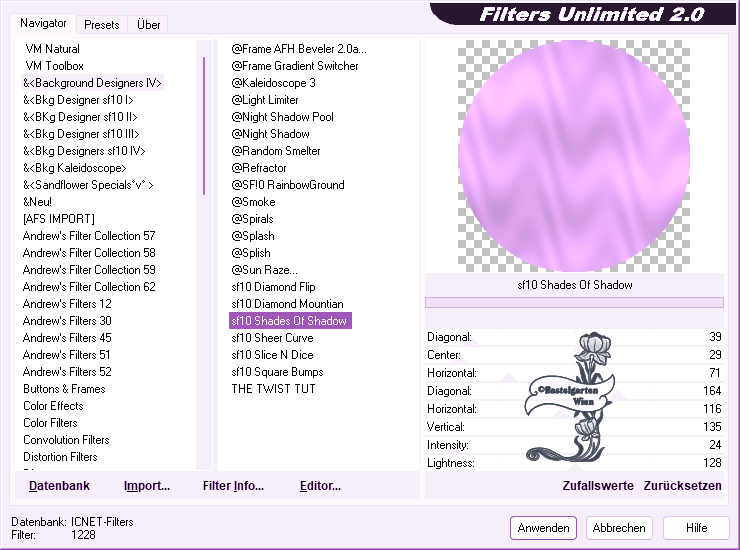Select Andrew's Filters 45

[x=67, y=338]
